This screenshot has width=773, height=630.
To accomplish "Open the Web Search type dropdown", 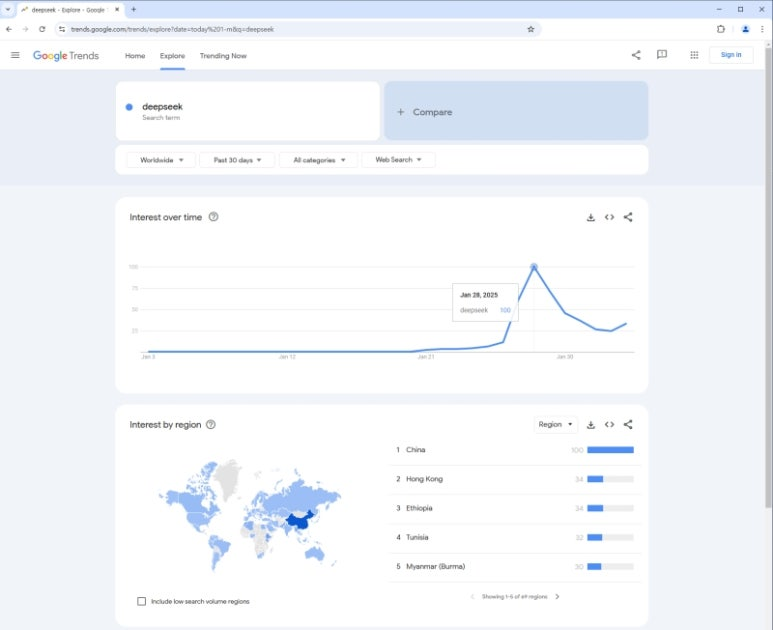I will pyautogui.click(x=398, y=160).
